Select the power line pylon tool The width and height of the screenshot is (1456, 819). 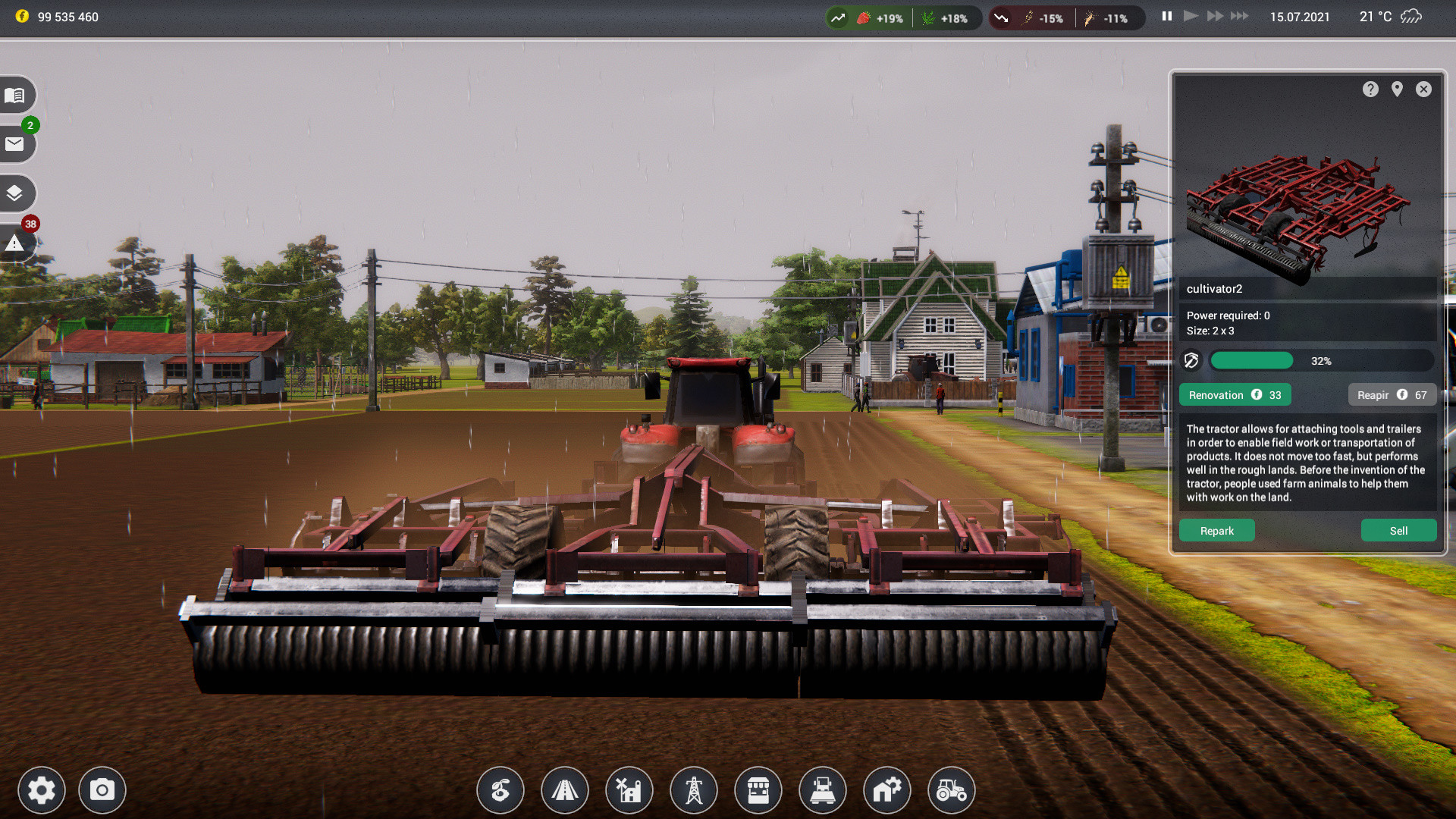(694, 790)
